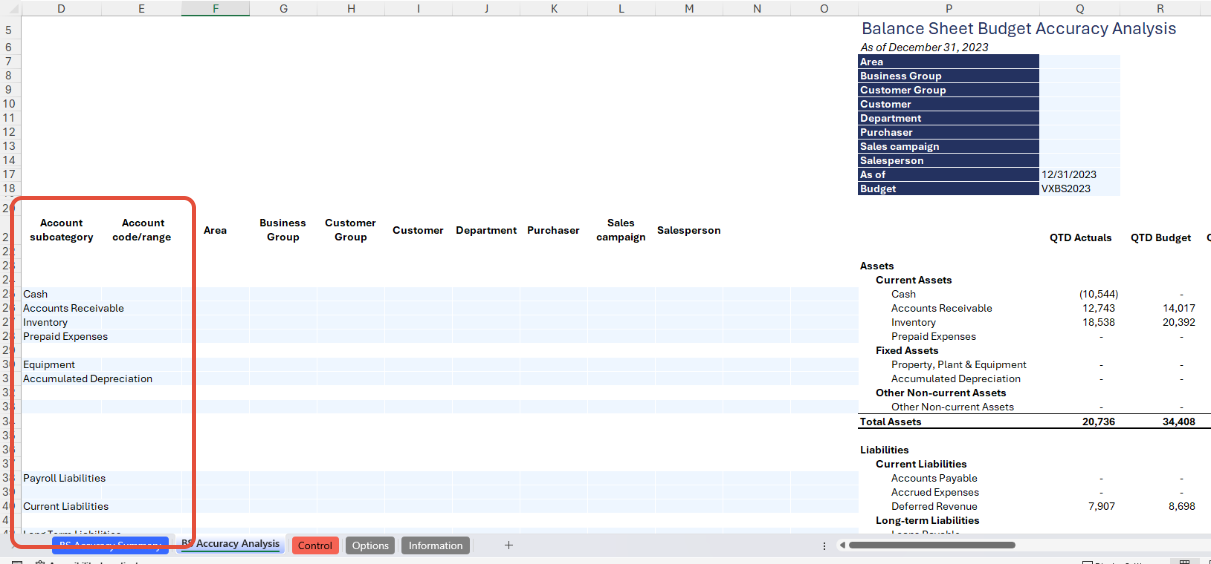Select column K header
The width and height of the screenshot is (1211, 564).
point(553,9)
